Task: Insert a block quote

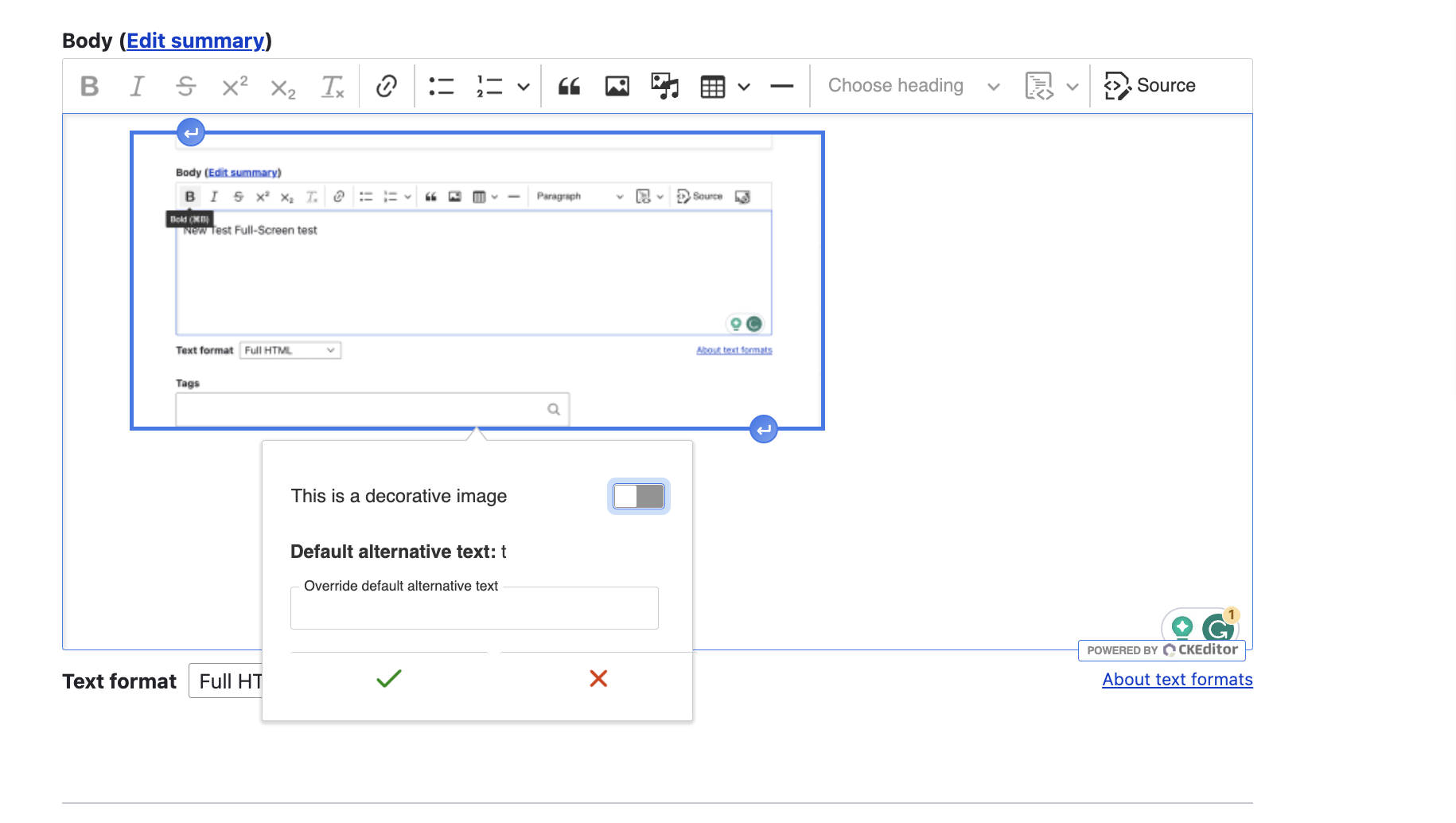Action: [x=569, y=86]
